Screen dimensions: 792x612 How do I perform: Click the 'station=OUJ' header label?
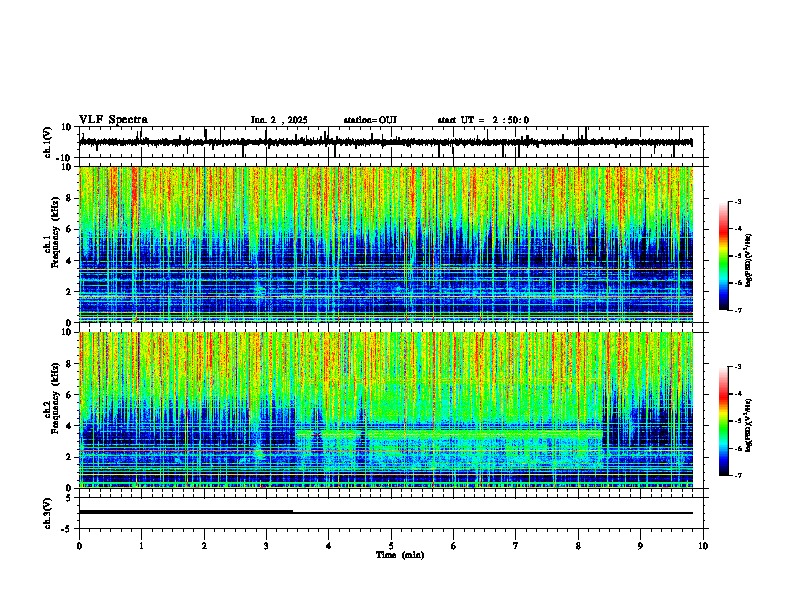point(370,120)
